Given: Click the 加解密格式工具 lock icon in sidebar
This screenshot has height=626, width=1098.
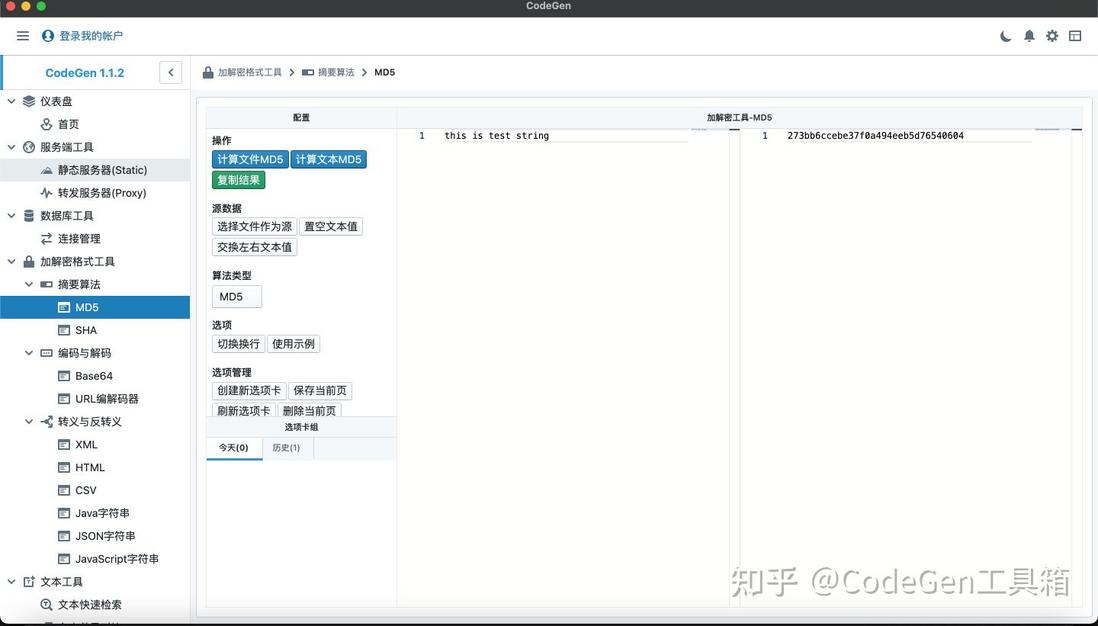Looking at the screenshot, I should point(29,261).
